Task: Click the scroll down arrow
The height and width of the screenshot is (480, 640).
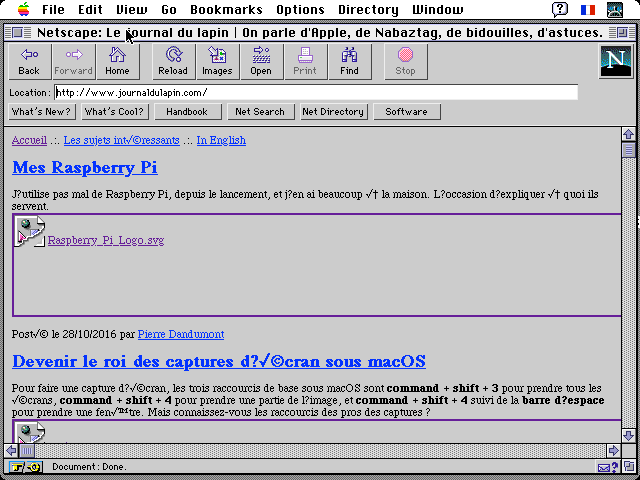Action: 629,435
